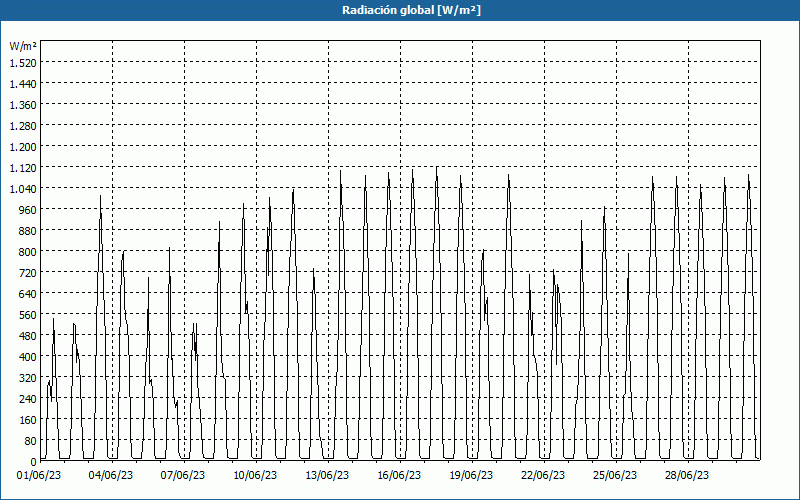Select the 1.200 y-axis value
This screenshot has height=500, width=800.
(23, 146)
